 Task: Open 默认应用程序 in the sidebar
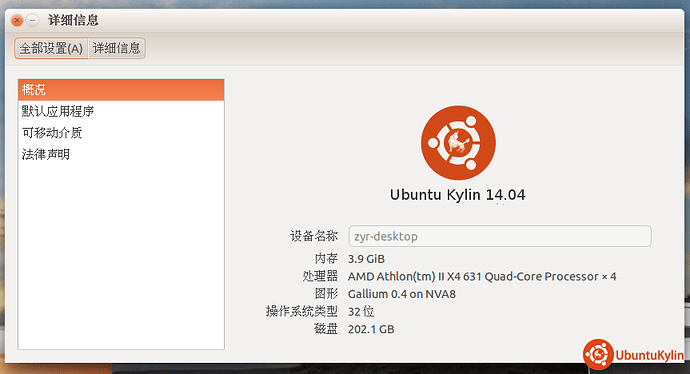click(121, 111)
